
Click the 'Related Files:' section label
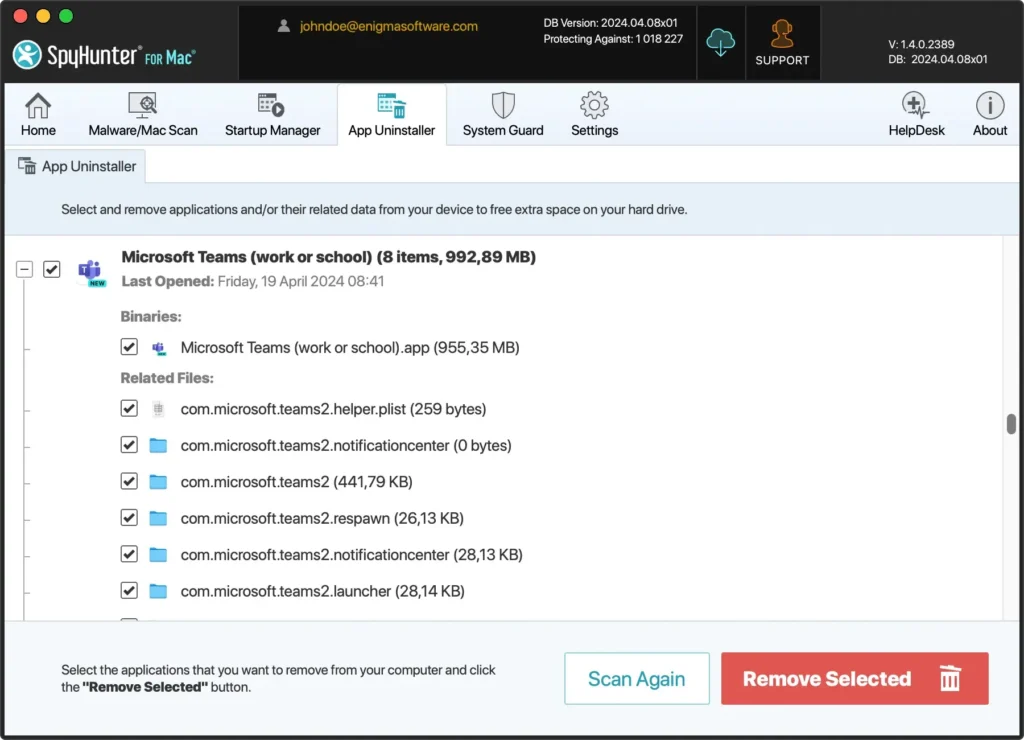click(x=167, y=378)
